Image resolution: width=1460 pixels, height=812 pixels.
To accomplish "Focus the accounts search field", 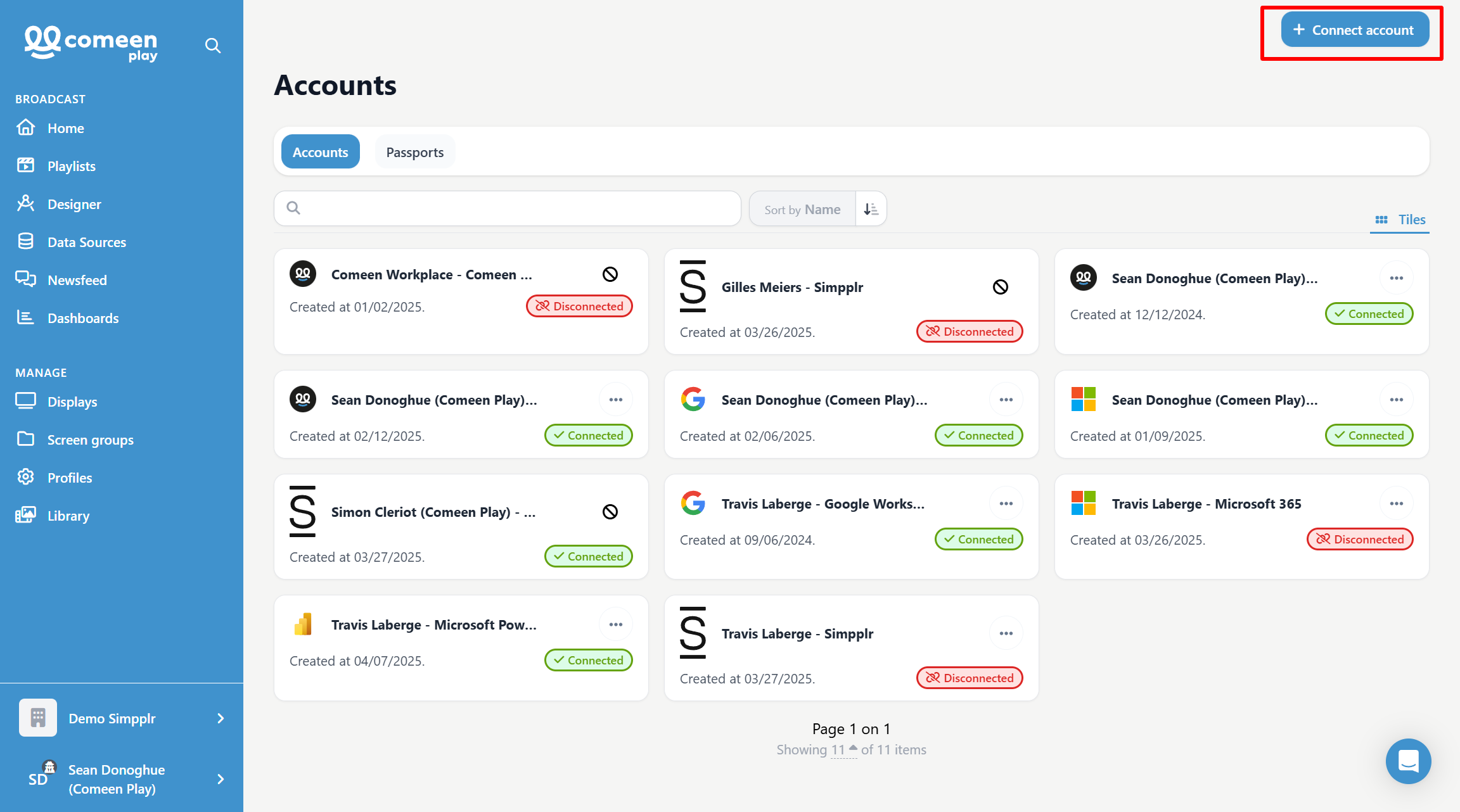I will [x=508, y=208].
